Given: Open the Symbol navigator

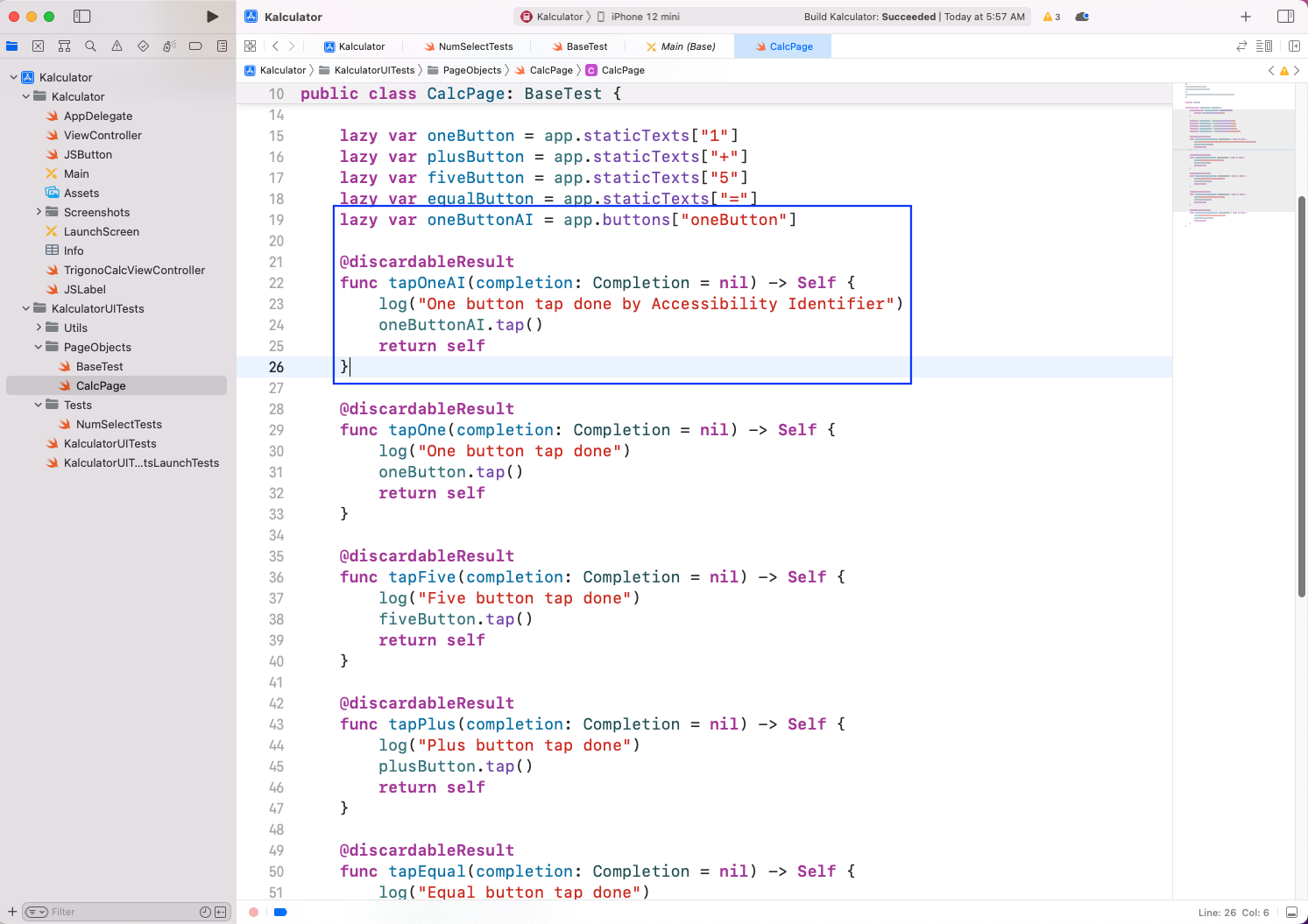Looking at the screenshot, I should point(64,46).
